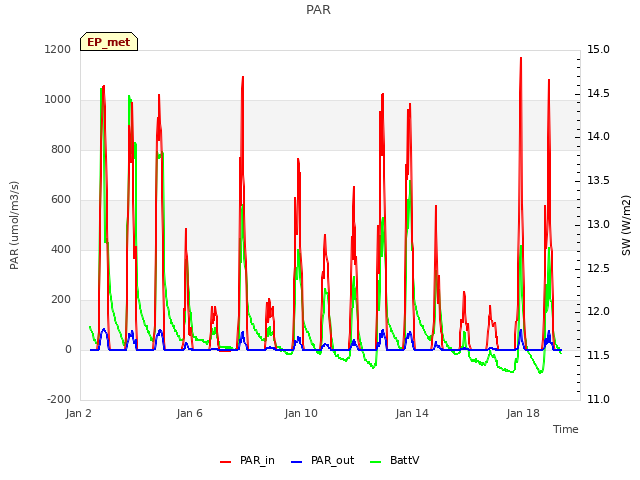Click the 14.5 right axis tick label
This screenshot has height=480, width=640.
pos(598,93)
